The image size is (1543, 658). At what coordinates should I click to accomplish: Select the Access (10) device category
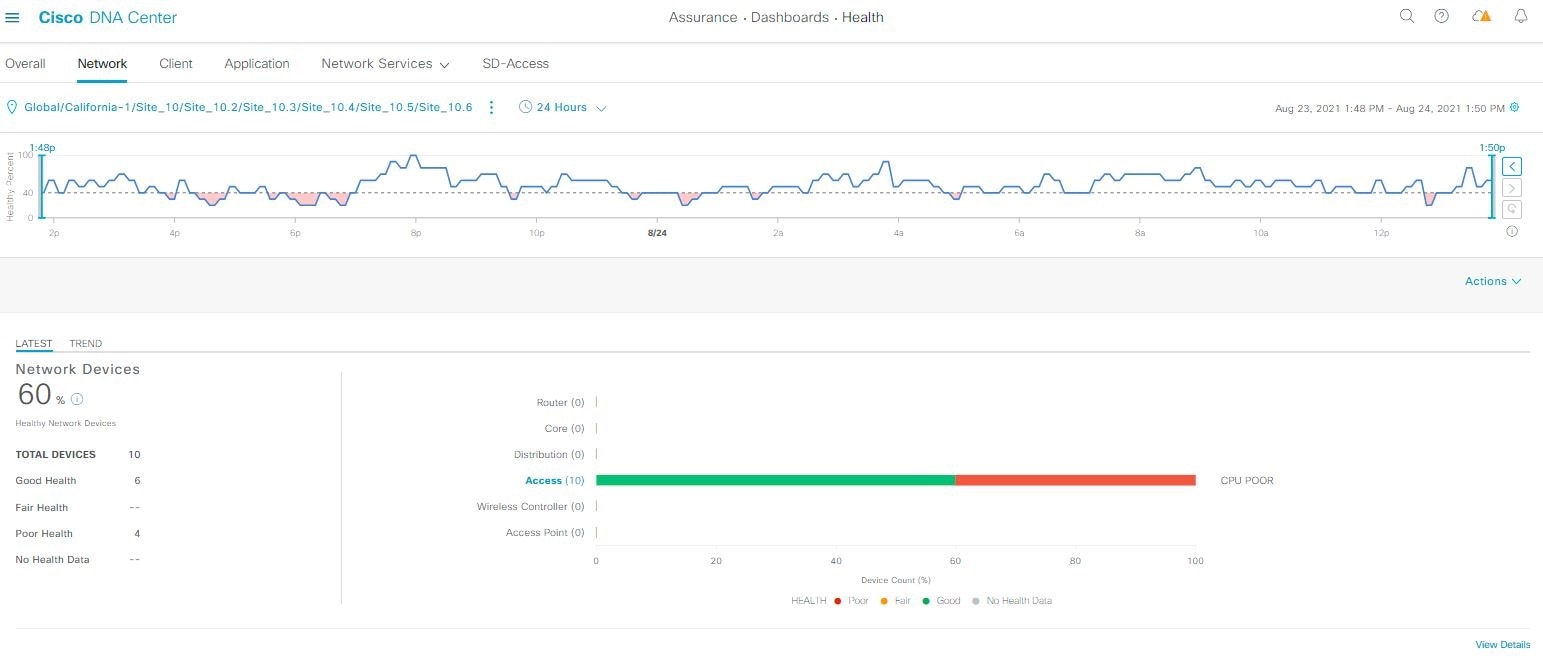click(554, 480)
